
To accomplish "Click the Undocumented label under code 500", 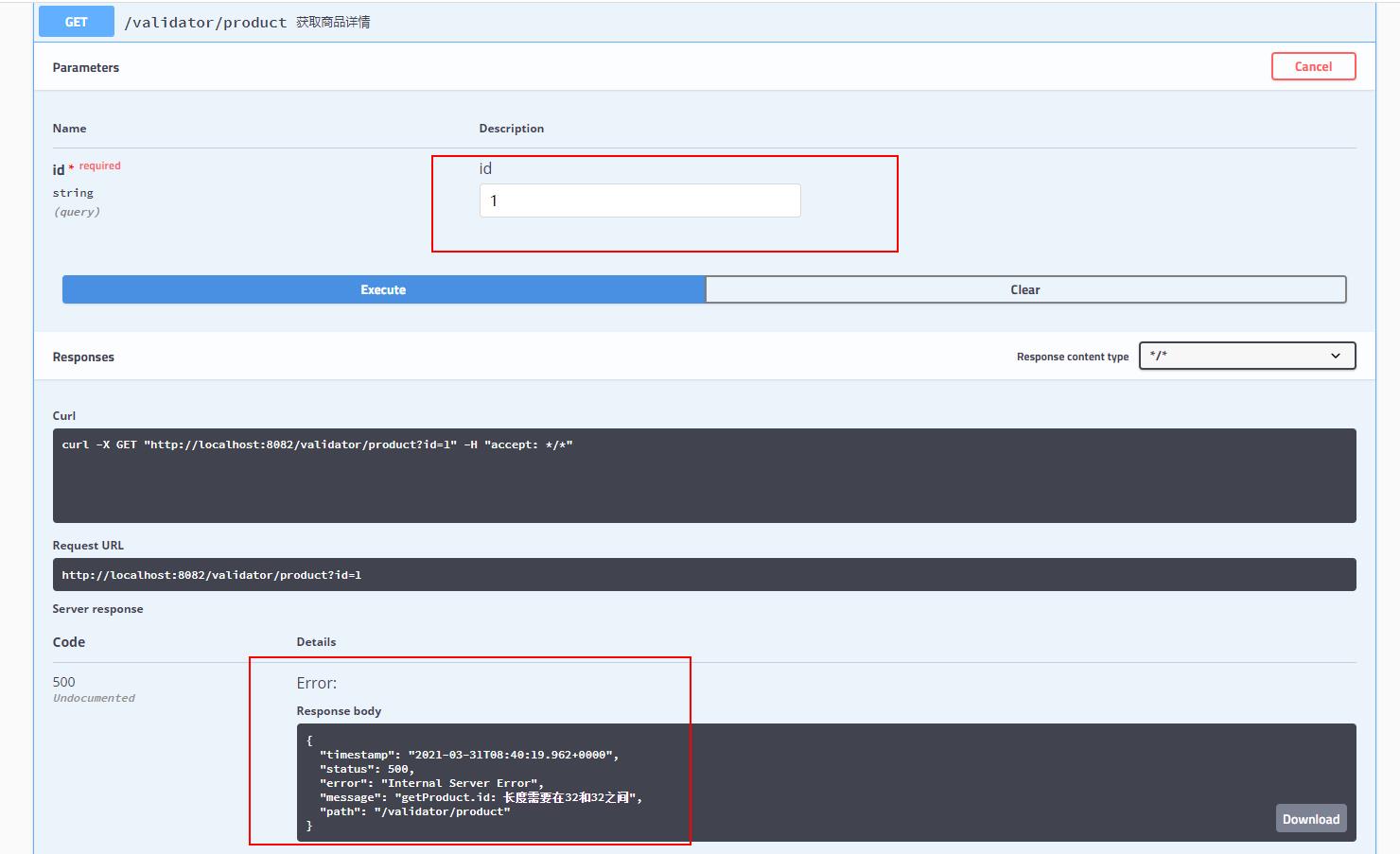I will click(94, 698).
